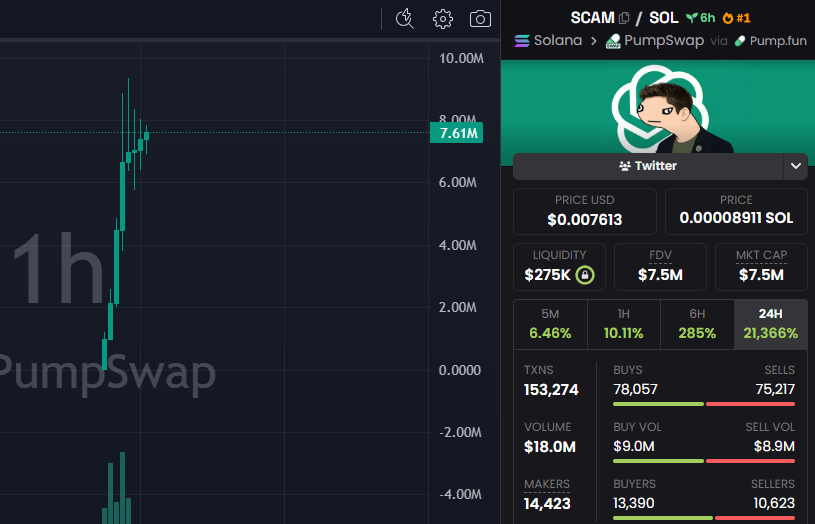The height and width of the screenshot is (524, 815).
Task: Click the FDV $7.5M box
Action: point(660,267)
